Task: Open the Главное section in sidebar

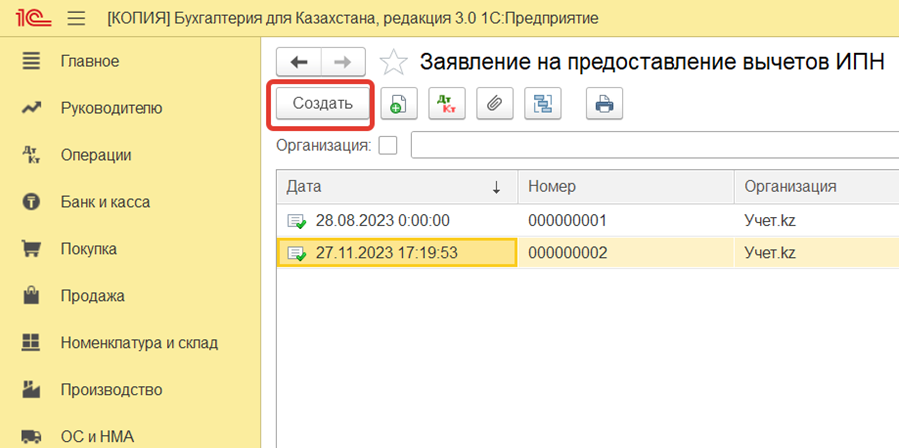Action: [x=89, y=61]
